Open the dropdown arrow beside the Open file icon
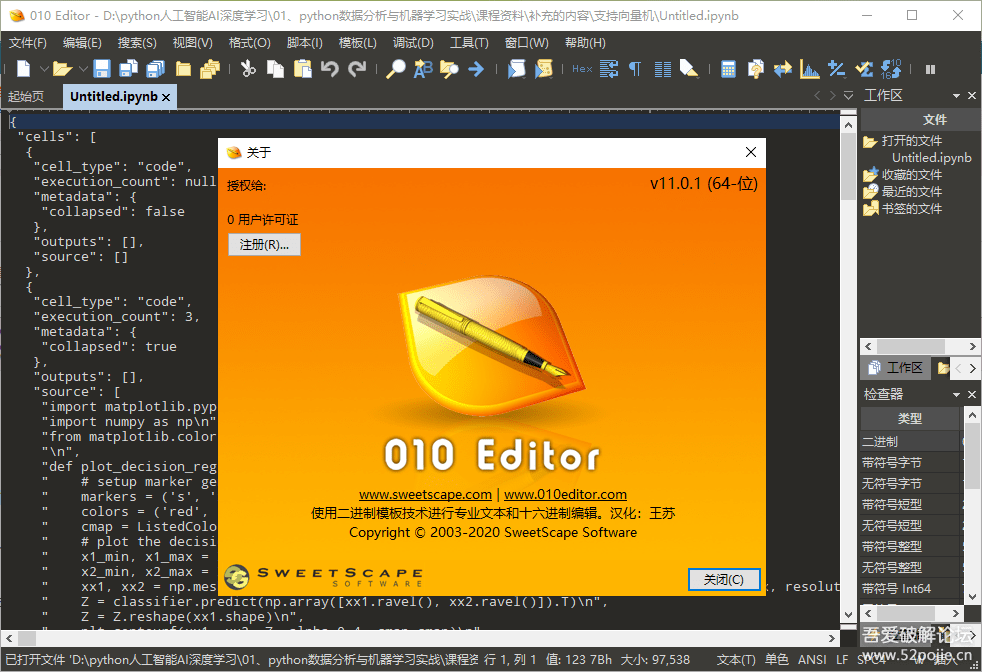 (83, 68)
